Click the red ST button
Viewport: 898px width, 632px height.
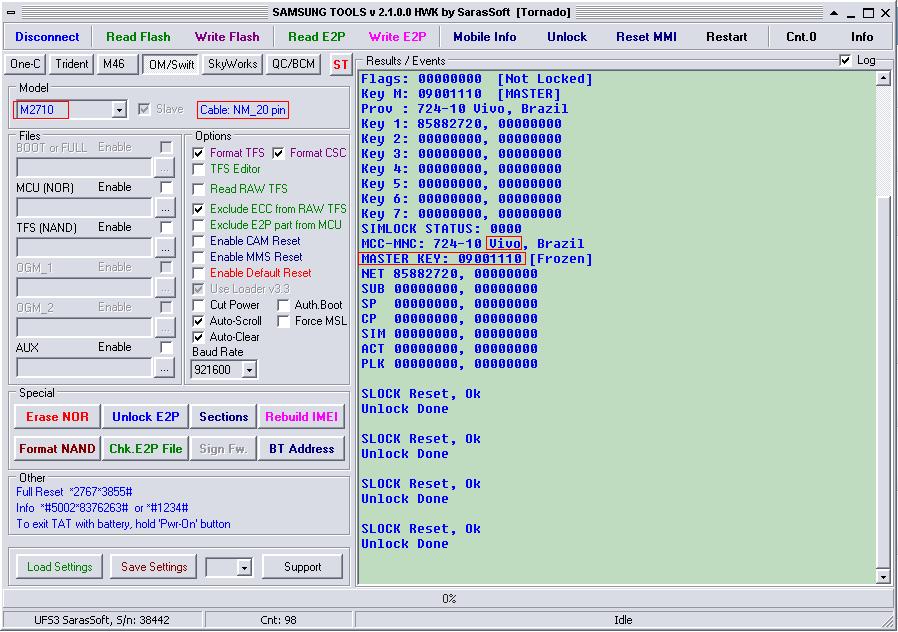[340, 65]
